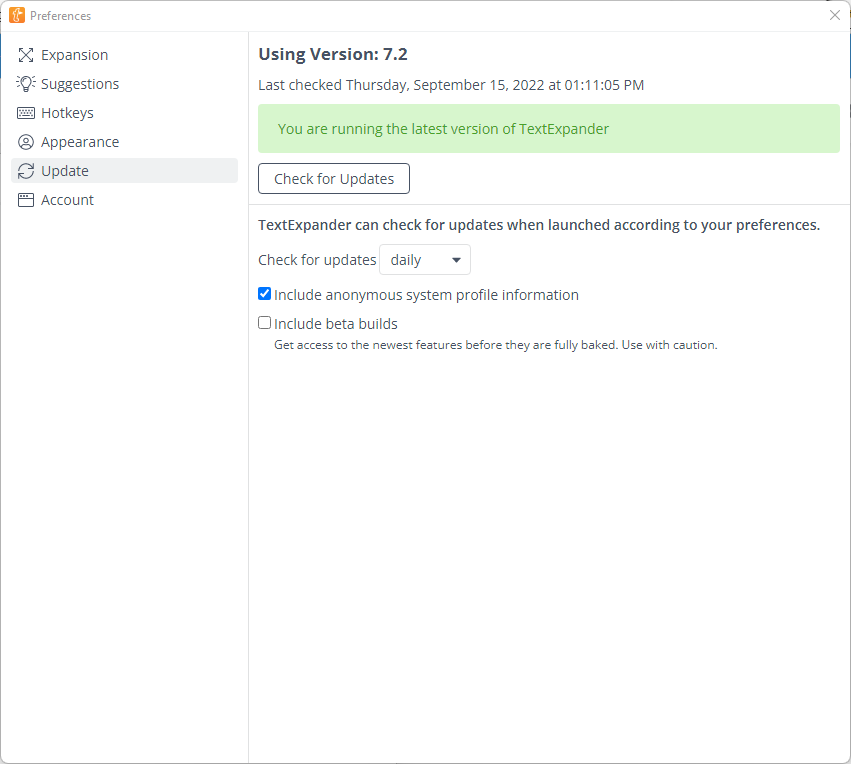The width and height of the screenshot is (851, 764).
Task: Click the 'Using Version: 7.2' heading
Action: (x=333, y=55)
